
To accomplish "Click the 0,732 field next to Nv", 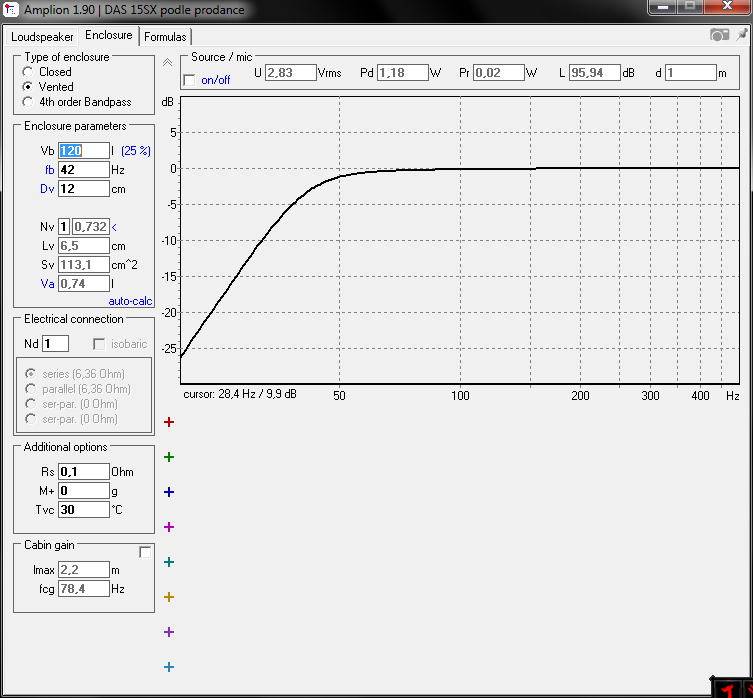I will pos(91,227).
